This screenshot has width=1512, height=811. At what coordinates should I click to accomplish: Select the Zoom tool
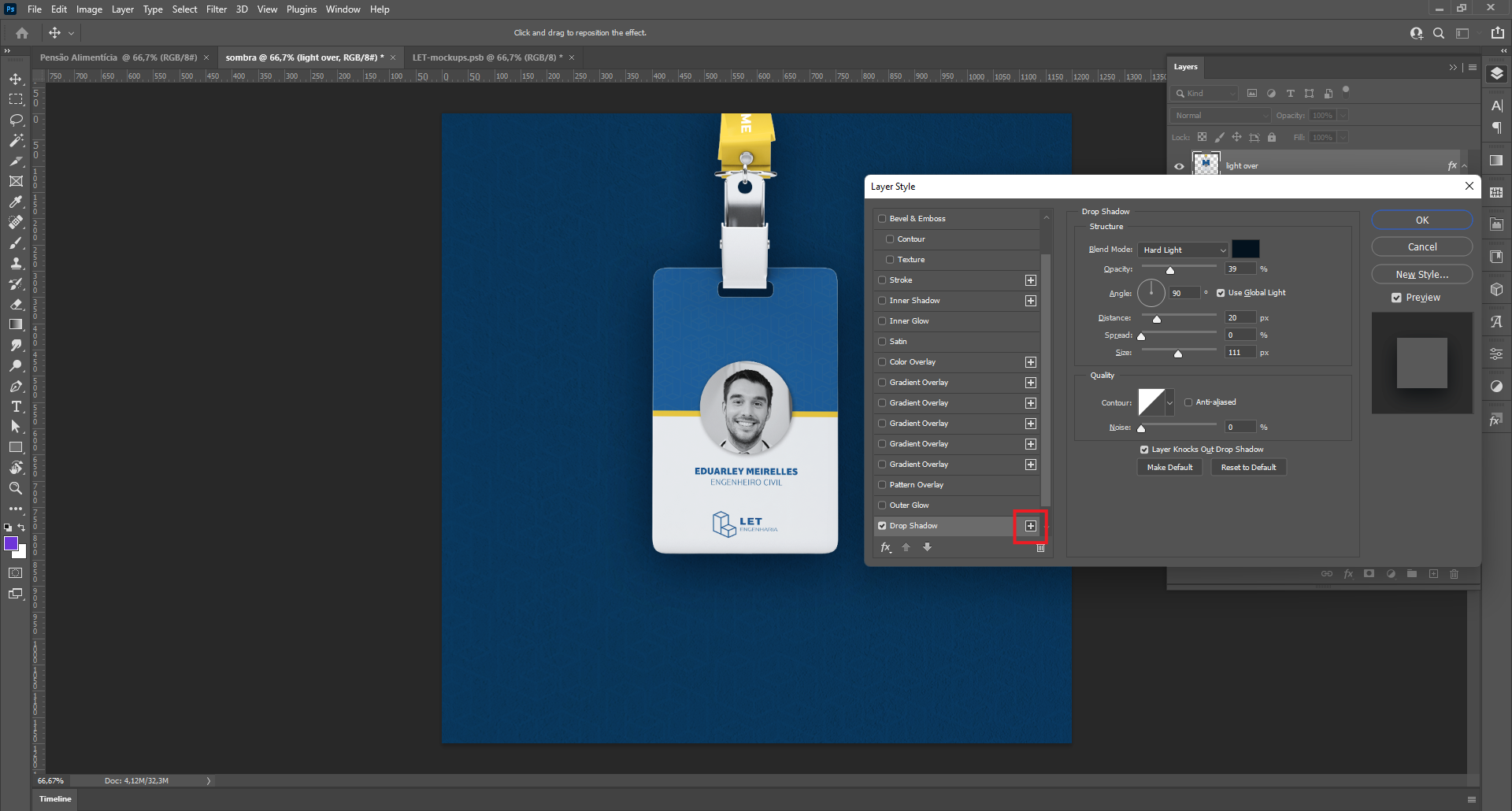coord(16,488)
